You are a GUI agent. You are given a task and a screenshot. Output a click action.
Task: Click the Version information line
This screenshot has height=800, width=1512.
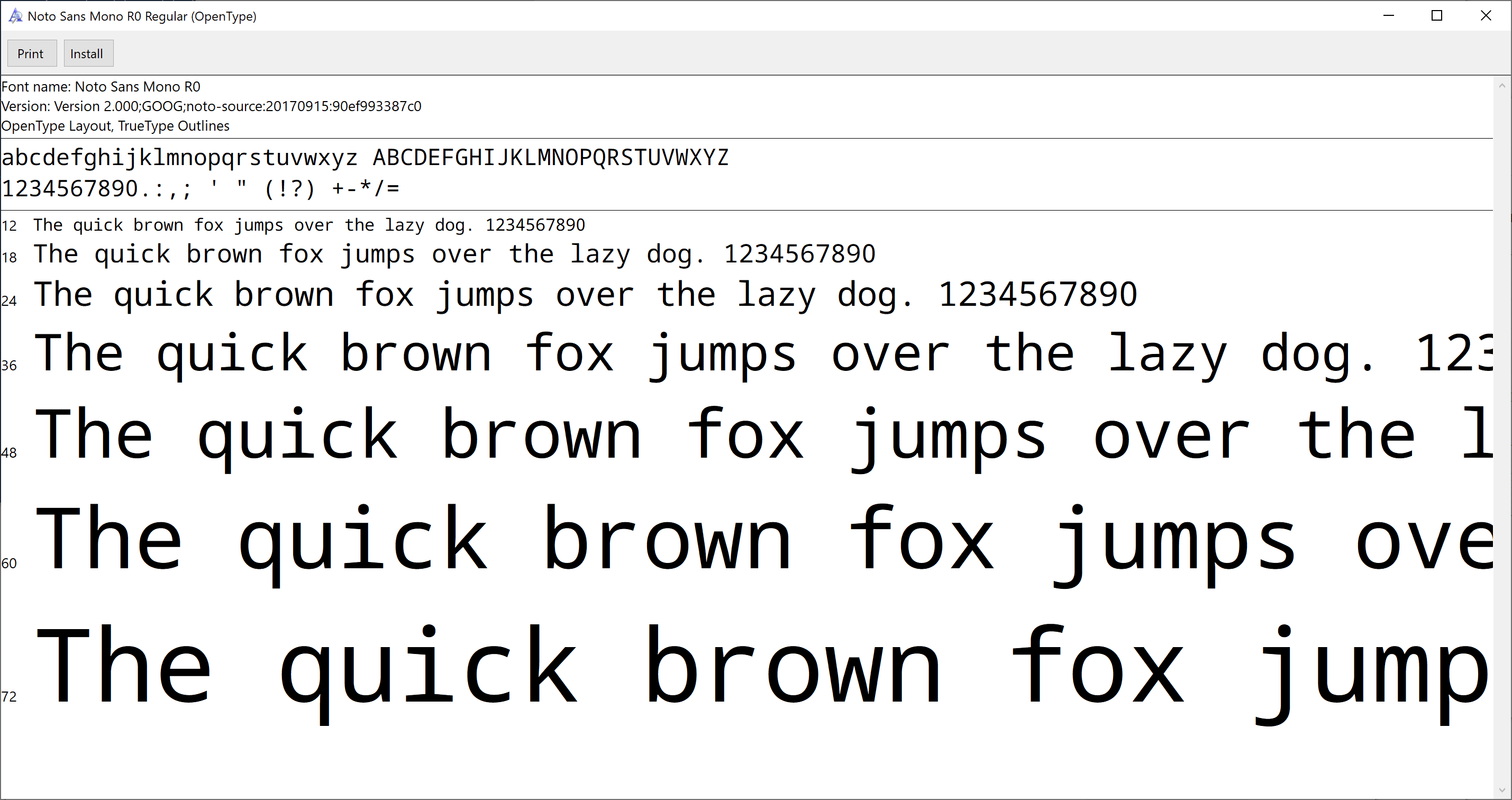click(211, 106)
